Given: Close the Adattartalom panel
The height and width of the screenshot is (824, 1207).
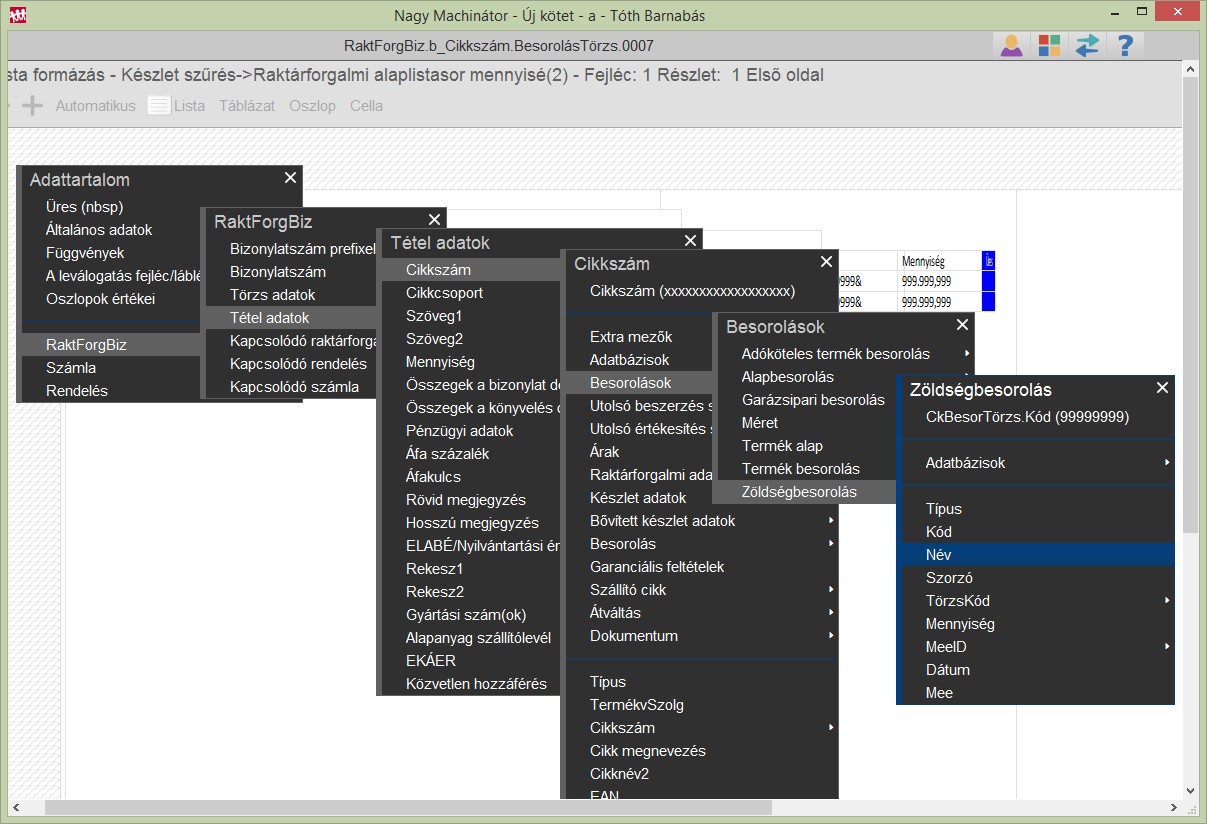Looking at the screenshot, I should pos(290,177).
